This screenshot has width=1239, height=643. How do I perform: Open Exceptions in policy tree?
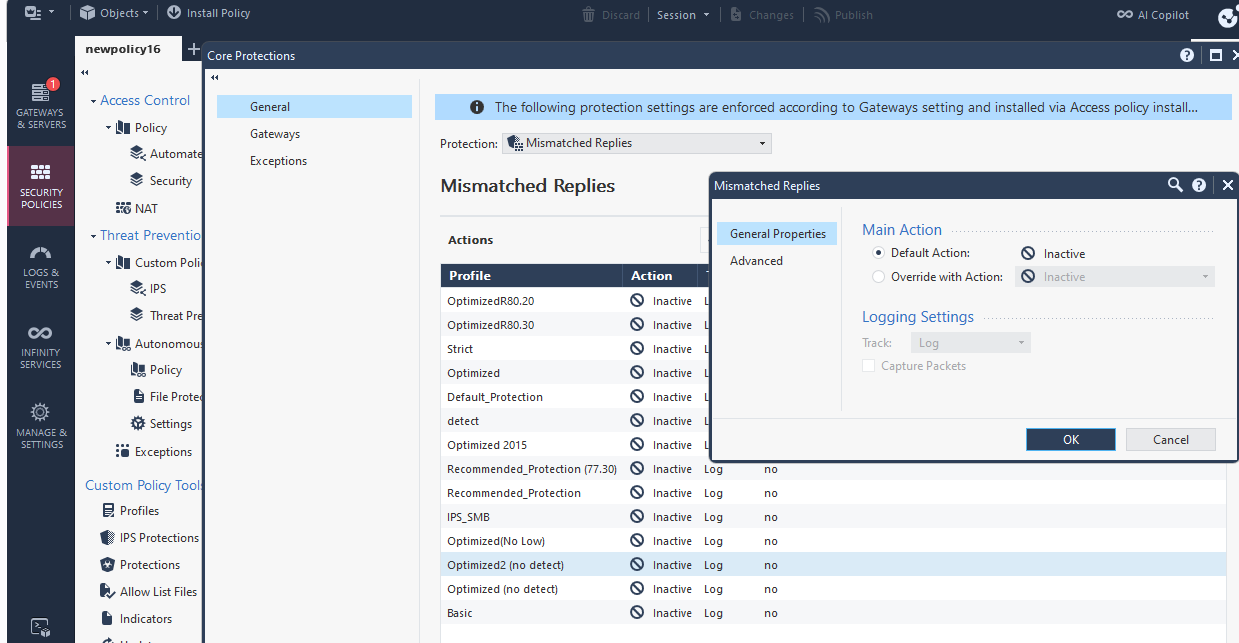pos(153,452)
